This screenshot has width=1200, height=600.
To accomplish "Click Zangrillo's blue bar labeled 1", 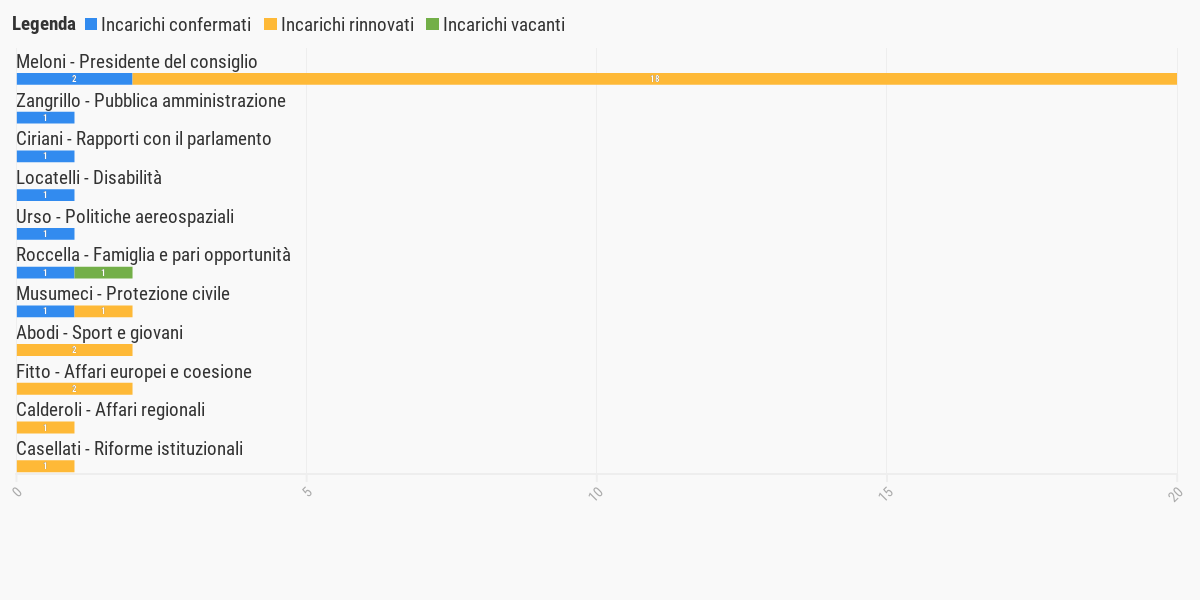I will coord(45,118).
